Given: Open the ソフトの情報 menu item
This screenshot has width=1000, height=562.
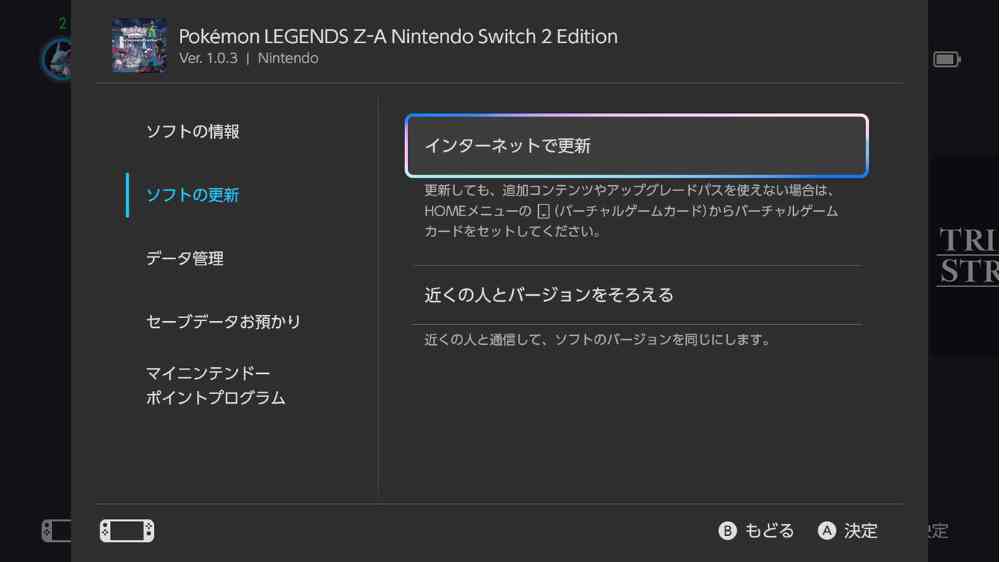Looking at the screenshot, I should tap(192, 132).
